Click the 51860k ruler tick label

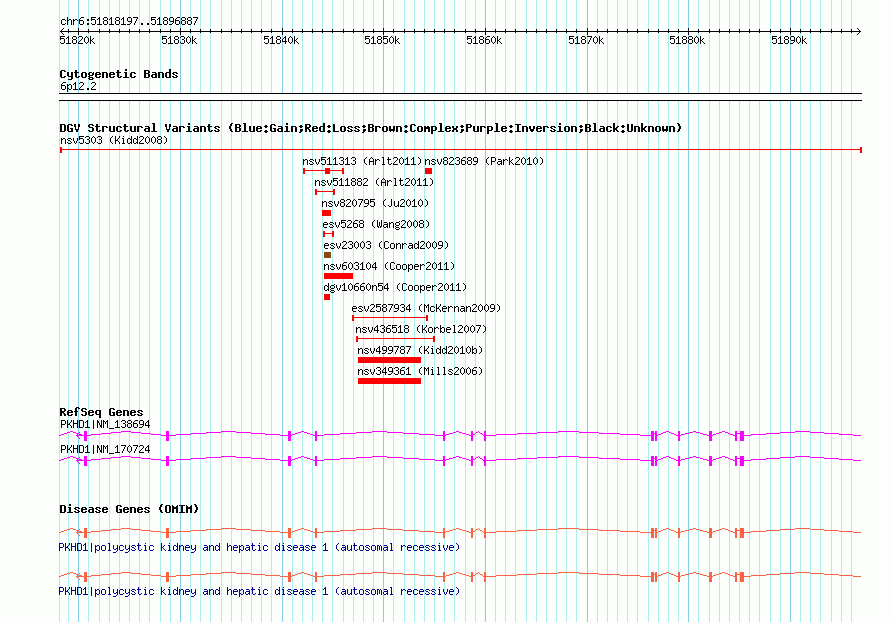[484, 40]
